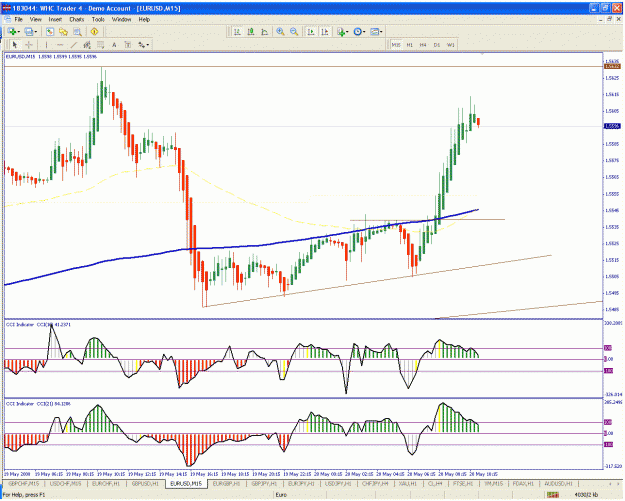This screenshot has width=625, height=501.
Task: Switch timeframe to W1
Action: 450,45
